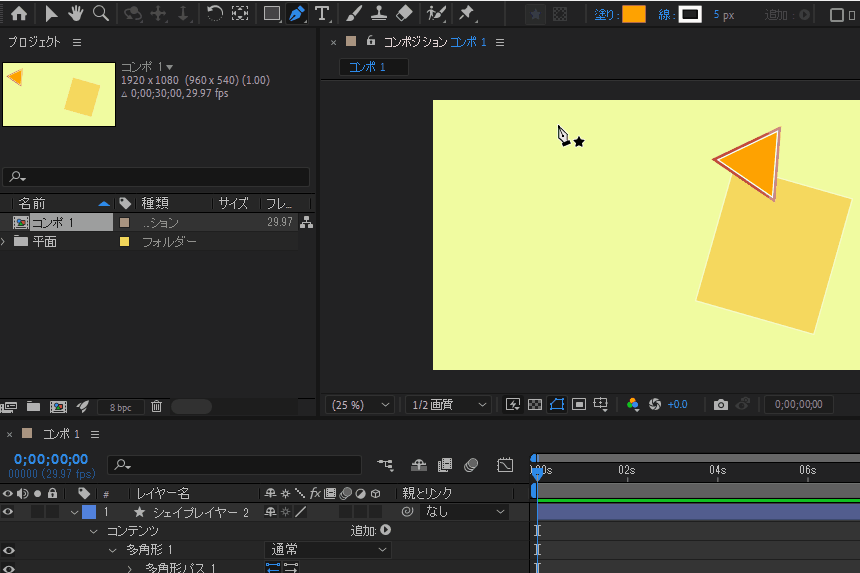The width and height of the screenshot is (860, 573).
Task: Select the Clone Stamp tool
Action: [378, 14]
